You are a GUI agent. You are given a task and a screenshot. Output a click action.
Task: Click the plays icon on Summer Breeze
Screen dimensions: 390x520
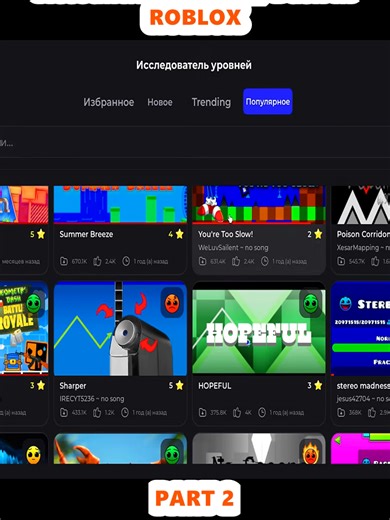click(64, 261)
